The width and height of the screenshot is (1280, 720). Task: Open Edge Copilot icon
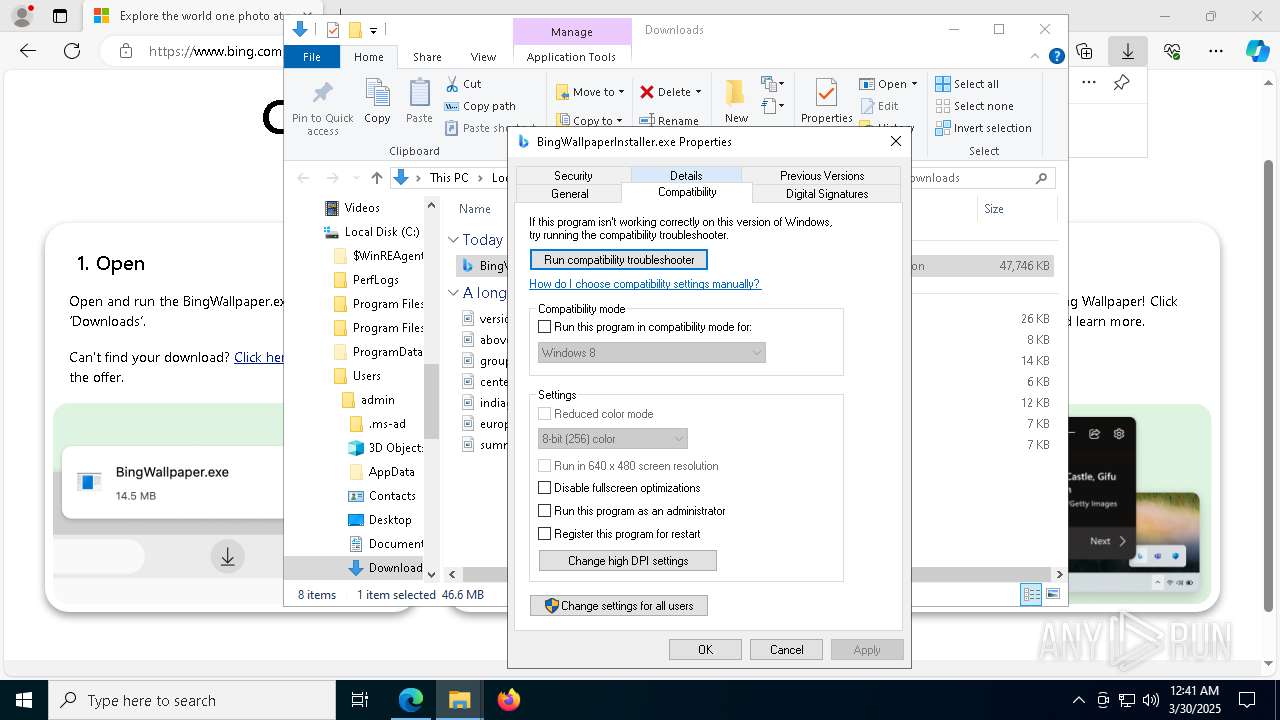coord(1257,51)
